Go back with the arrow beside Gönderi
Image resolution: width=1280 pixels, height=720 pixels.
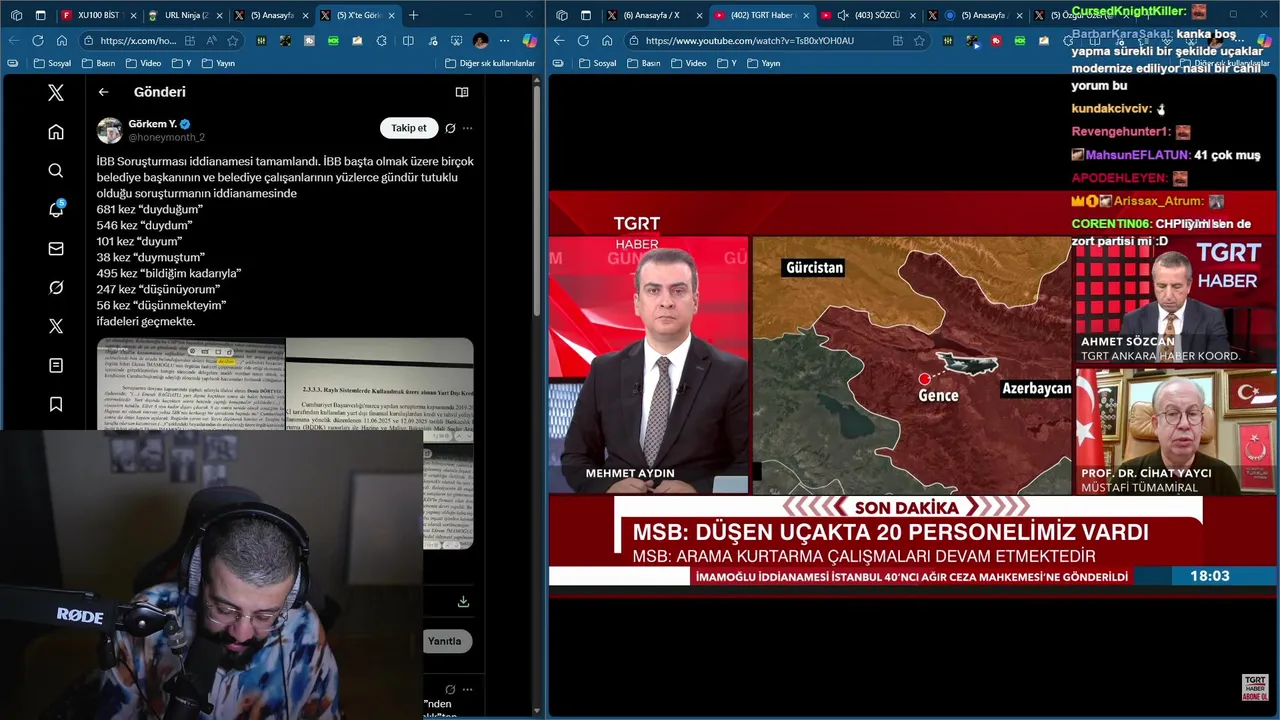[x=103, y=92]
